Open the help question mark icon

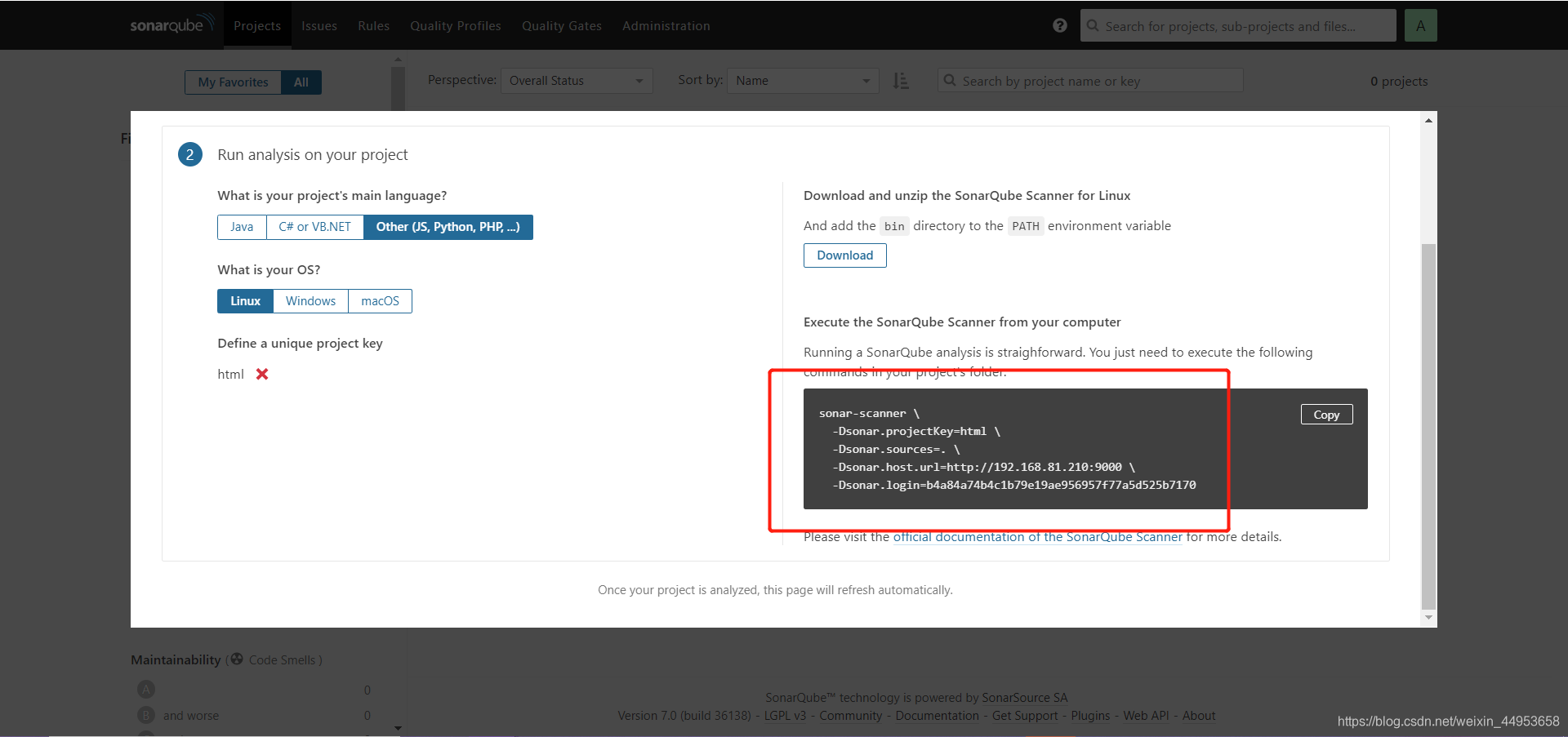tap(1060, 25)
